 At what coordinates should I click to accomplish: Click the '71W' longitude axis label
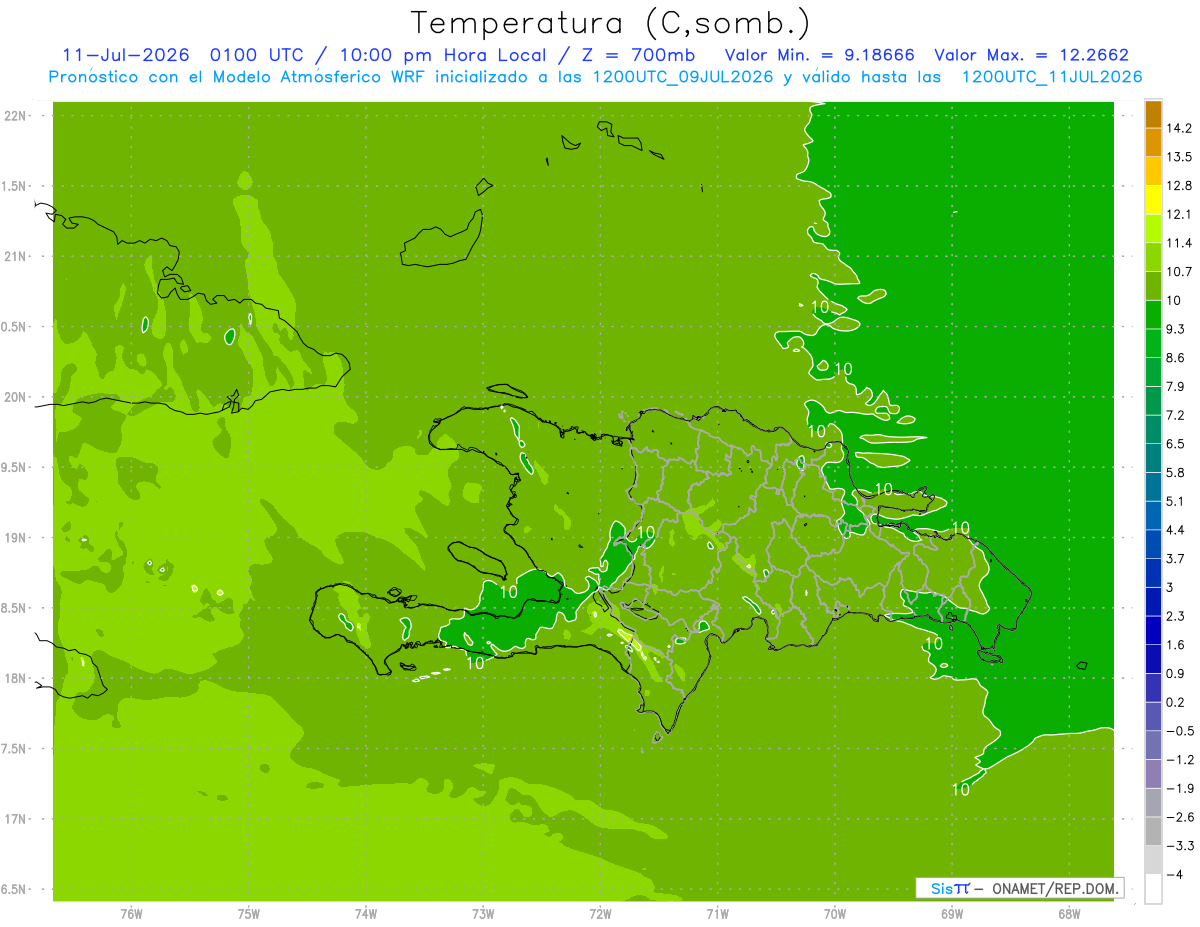(x=717, y=913)
